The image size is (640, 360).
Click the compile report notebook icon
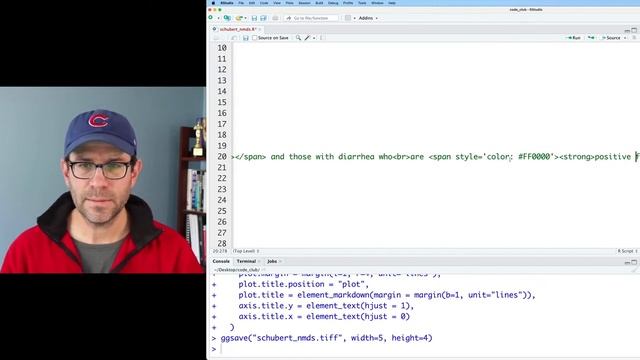click(x=321, y=38)
